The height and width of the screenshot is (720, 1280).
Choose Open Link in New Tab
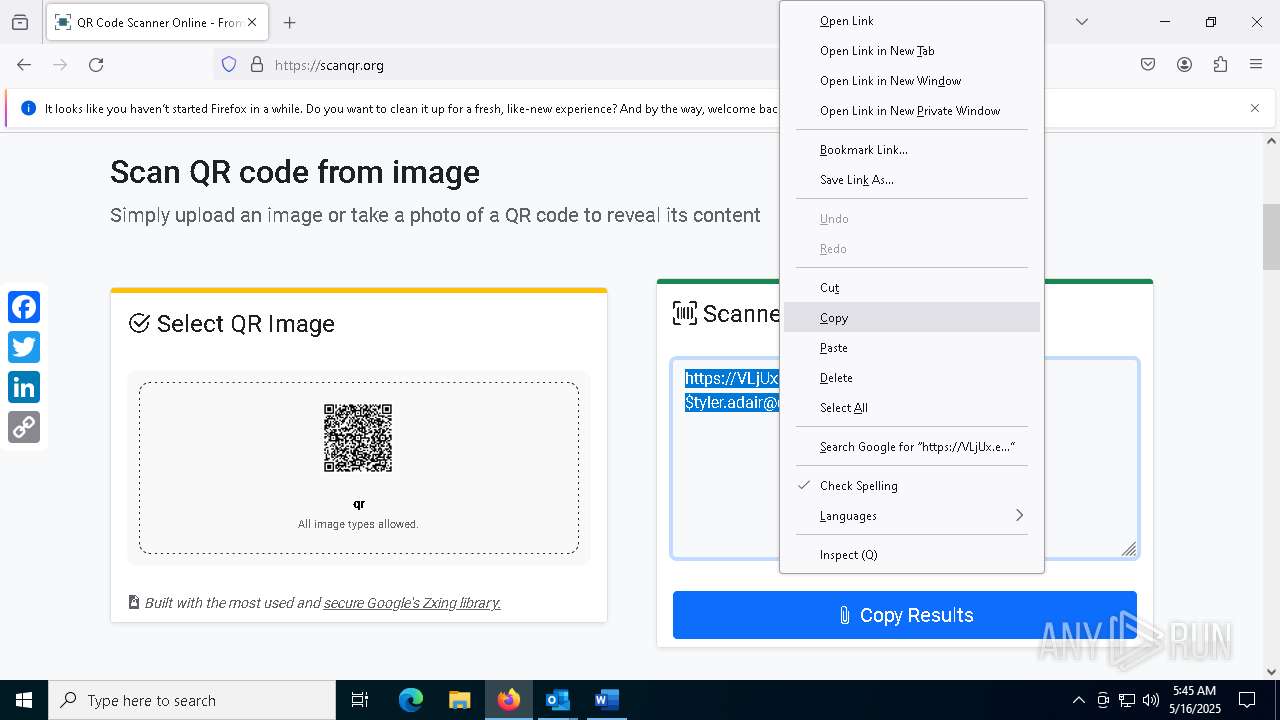(x=912, y=51)
